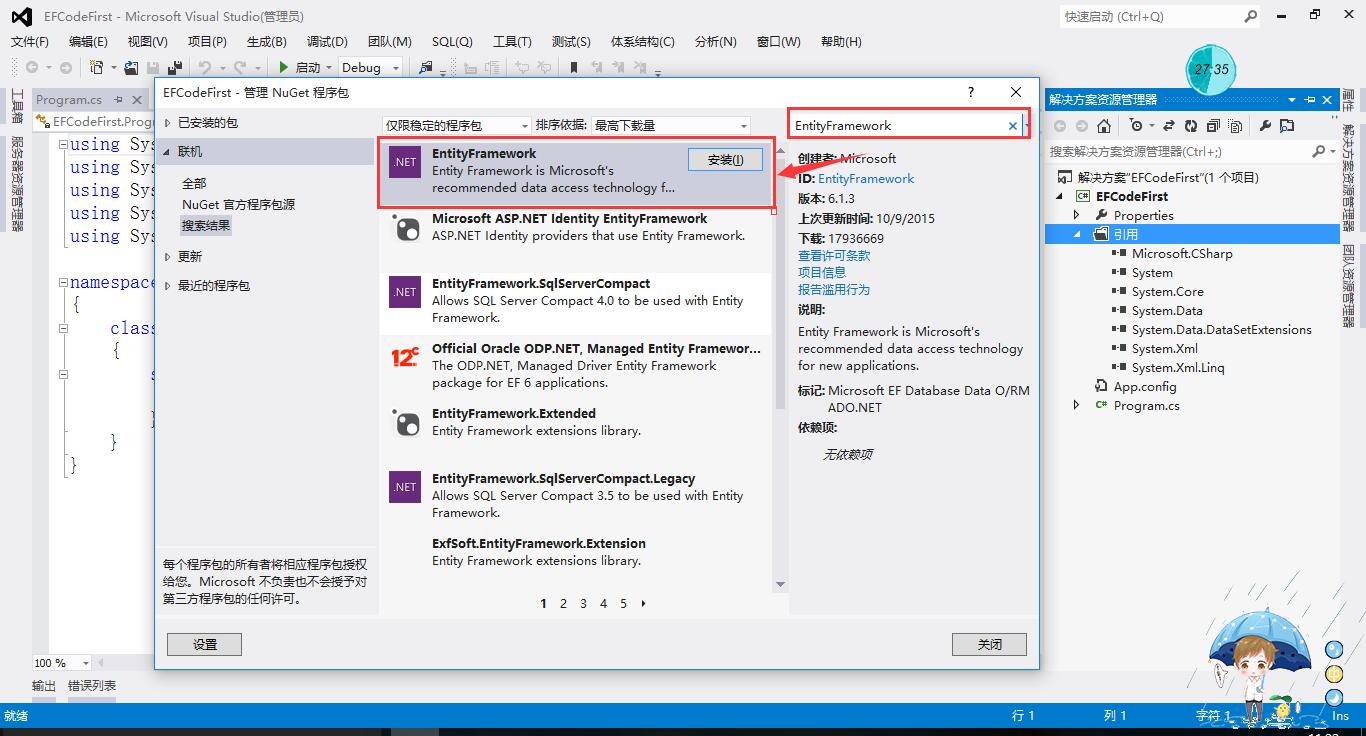
Task: Open the 帮助(H) menu
Action: [841, 41]
